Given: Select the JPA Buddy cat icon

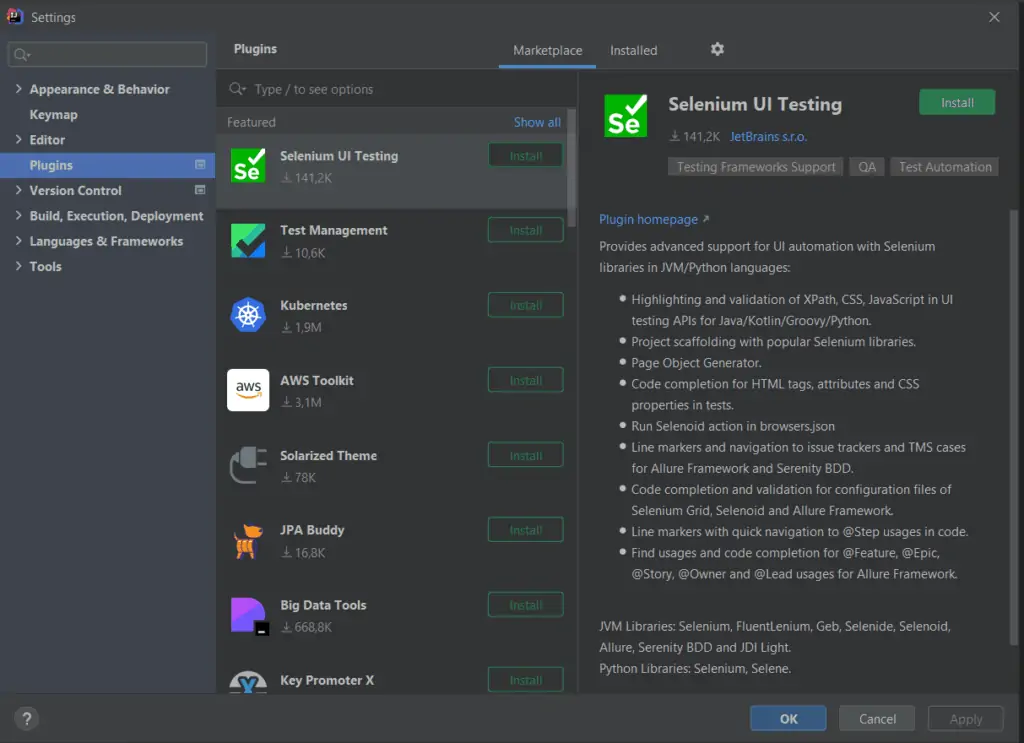Looking at the screenshot, I should point(248,539).
